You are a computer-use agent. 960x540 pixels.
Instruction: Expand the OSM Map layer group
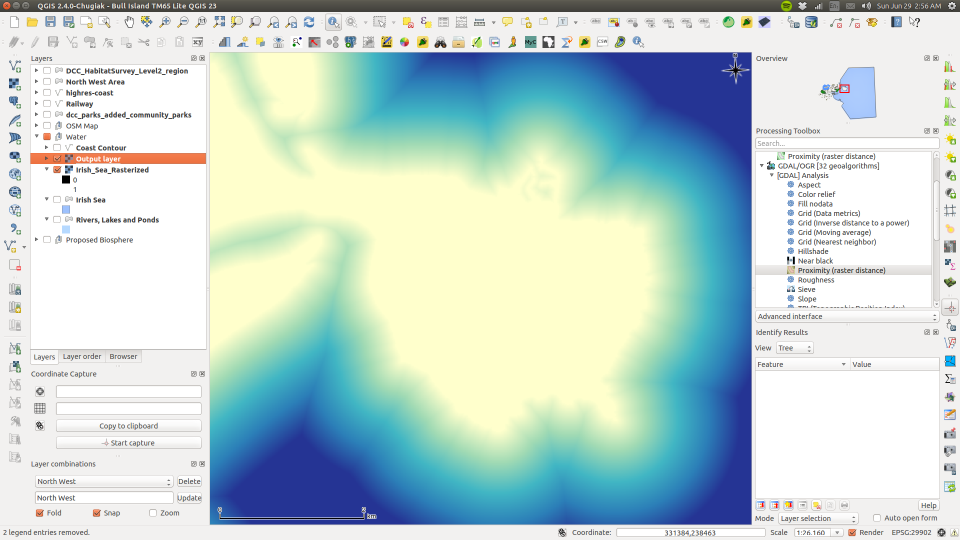coord(36,126)
